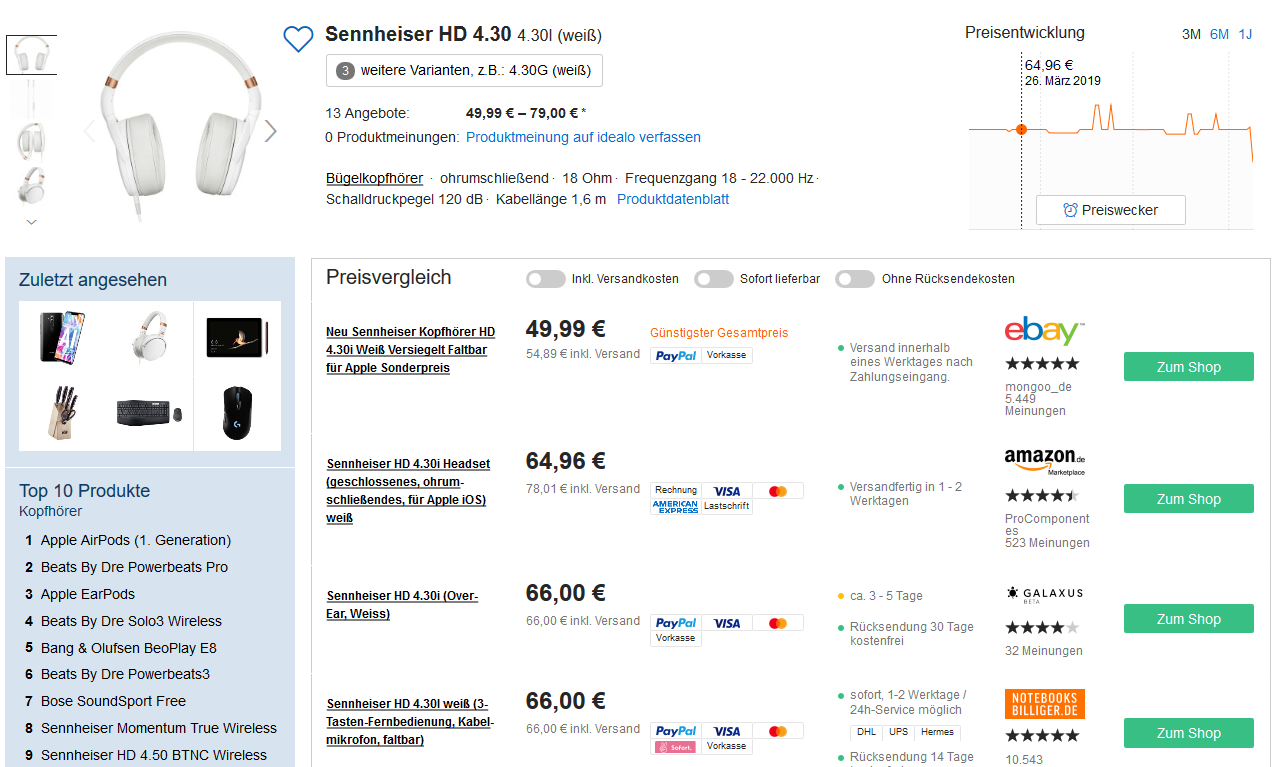Switch price chart to 3M
Image resolution: width=1278 pixels, height=767 pixels.
(x=1191, y=34)
